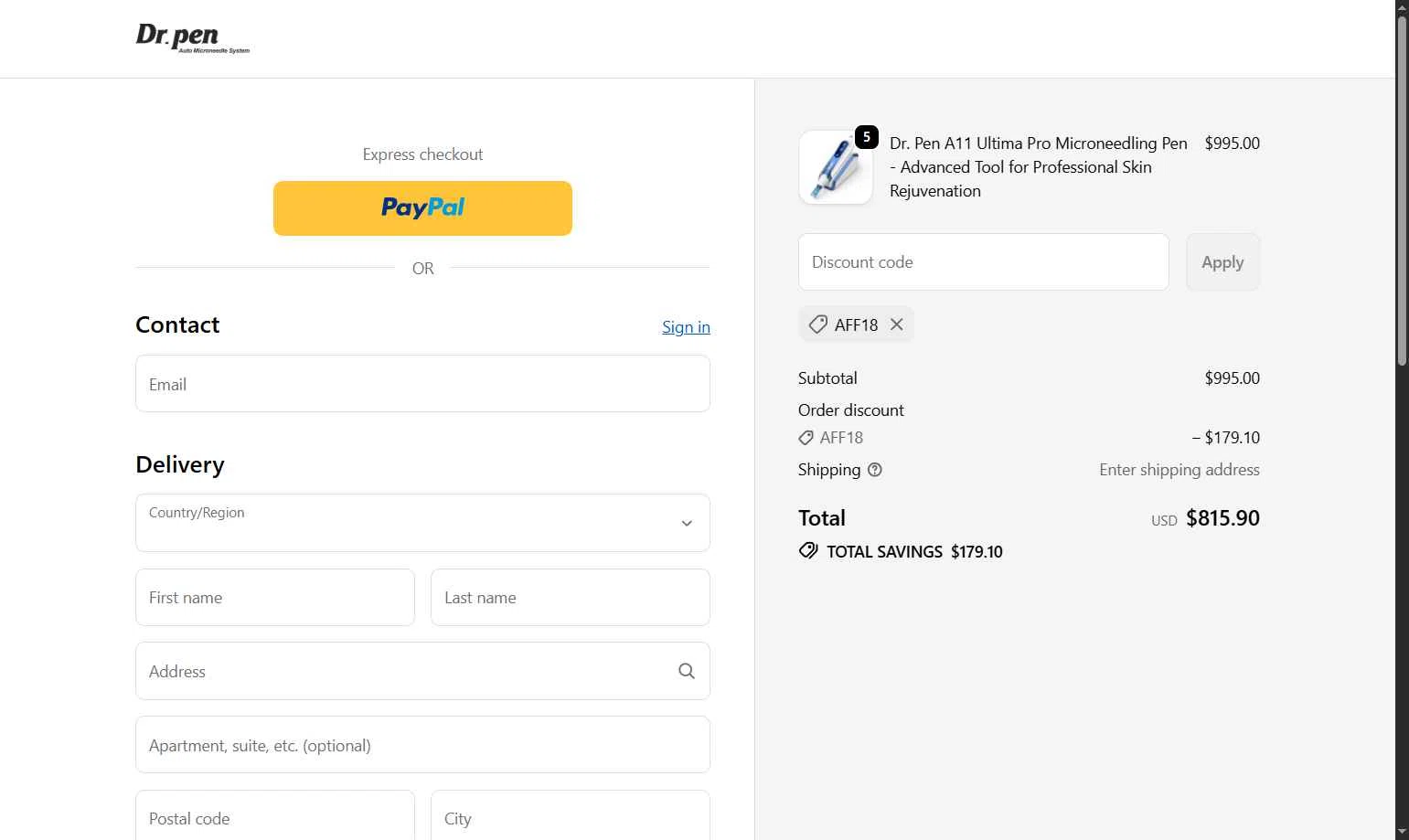Click the Dr.pen logo

point(193,38)
